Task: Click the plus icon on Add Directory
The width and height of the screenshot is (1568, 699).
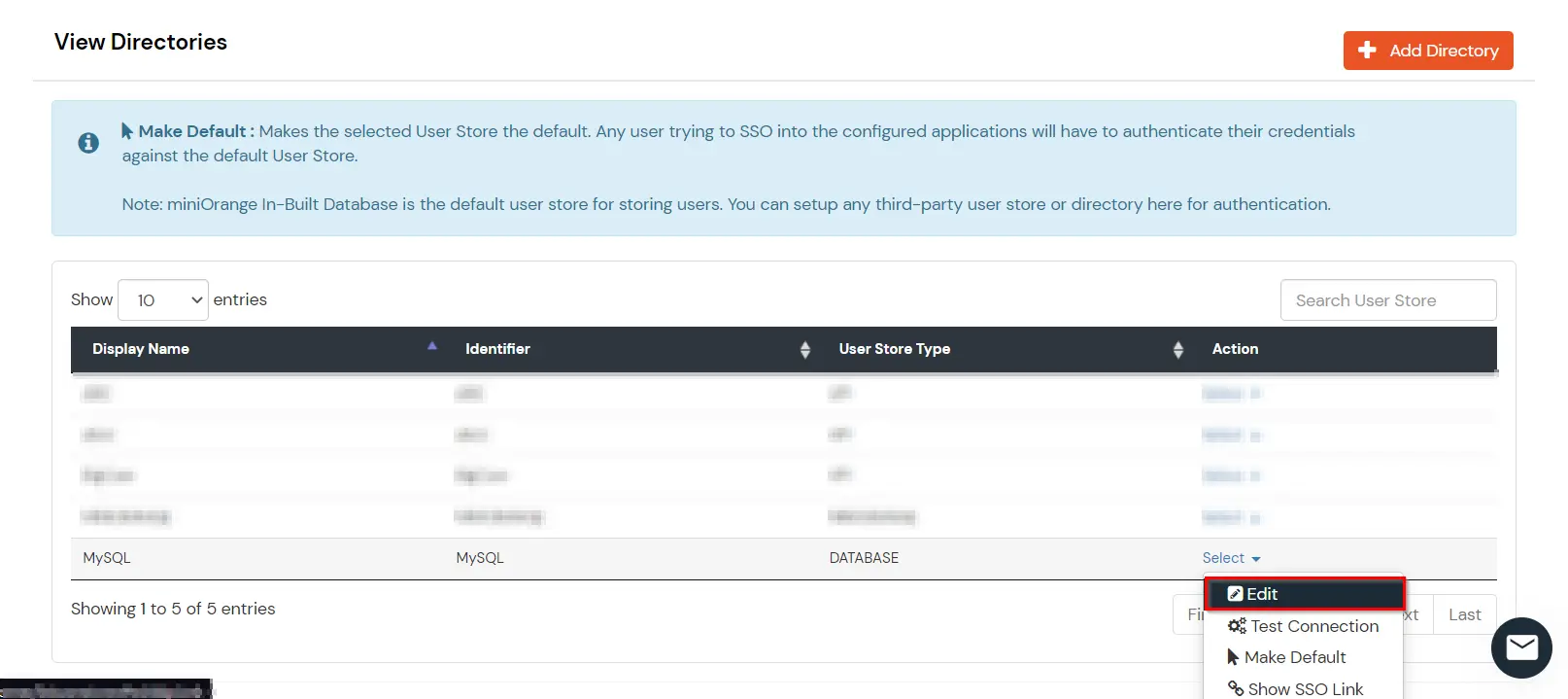Action: coord(1367,50)
